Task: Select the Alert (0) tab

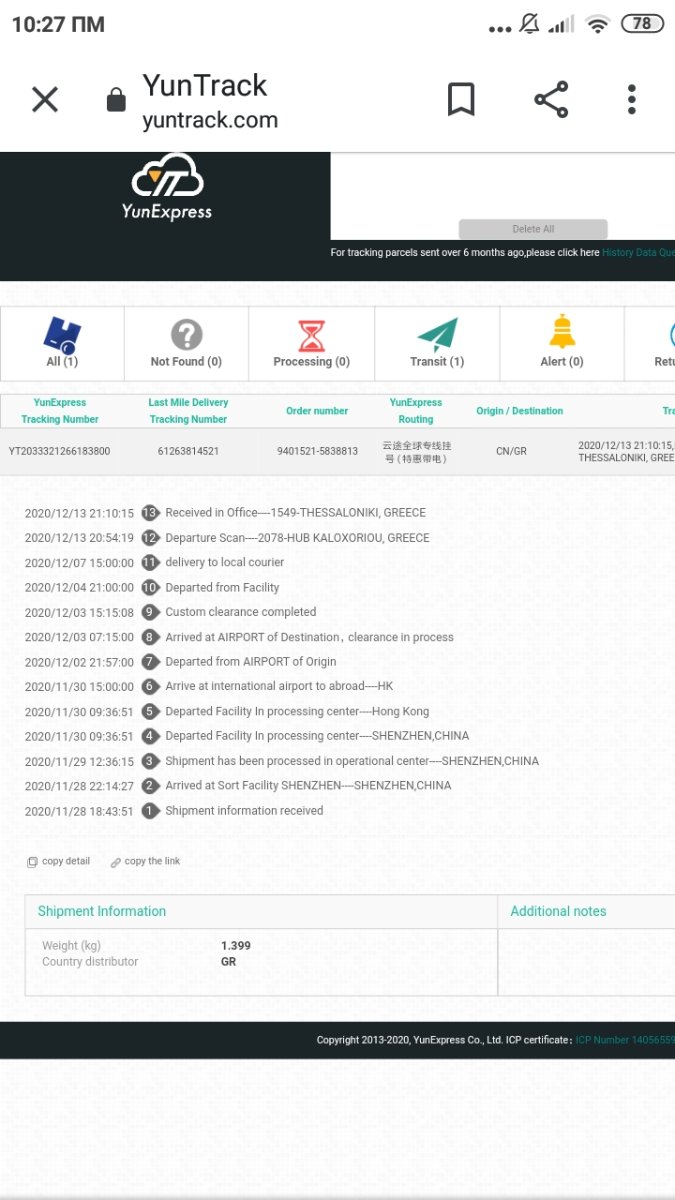Action: (x=562, y=343)
